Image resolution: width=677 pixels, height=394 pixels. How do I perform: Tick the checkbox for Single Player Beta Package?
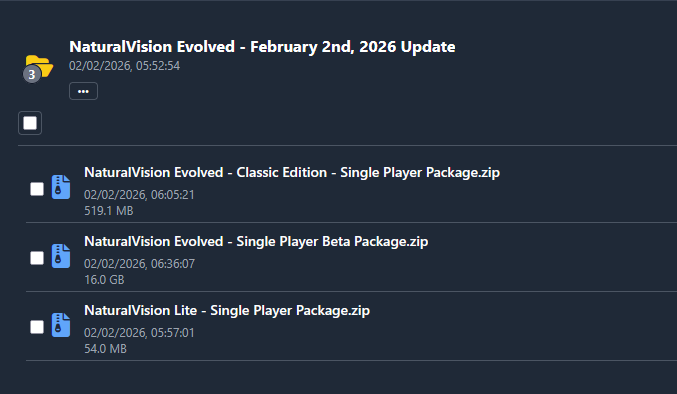pos(37,258)
